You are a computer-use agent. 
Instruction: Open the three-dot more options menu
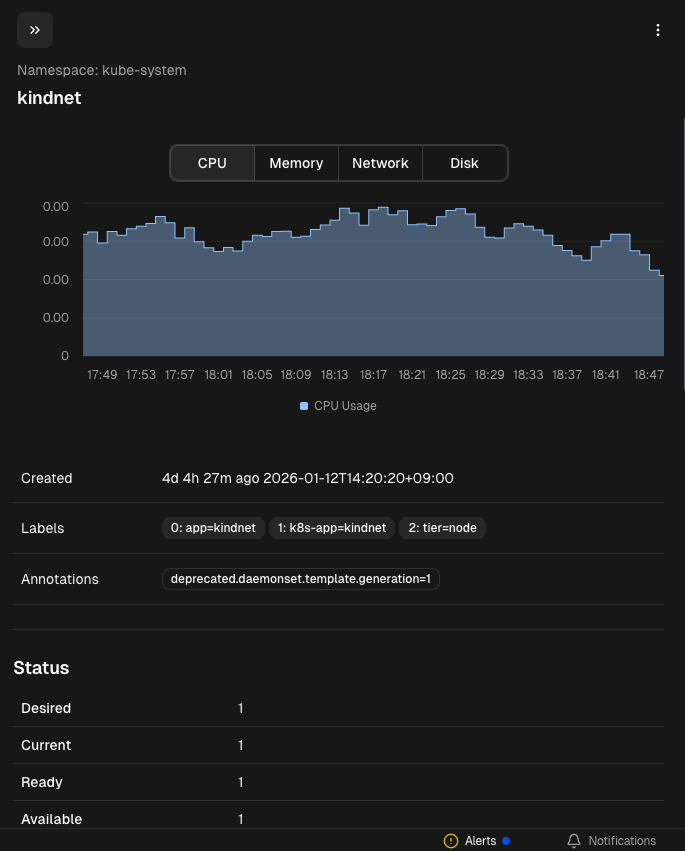(x=658, y=30)
